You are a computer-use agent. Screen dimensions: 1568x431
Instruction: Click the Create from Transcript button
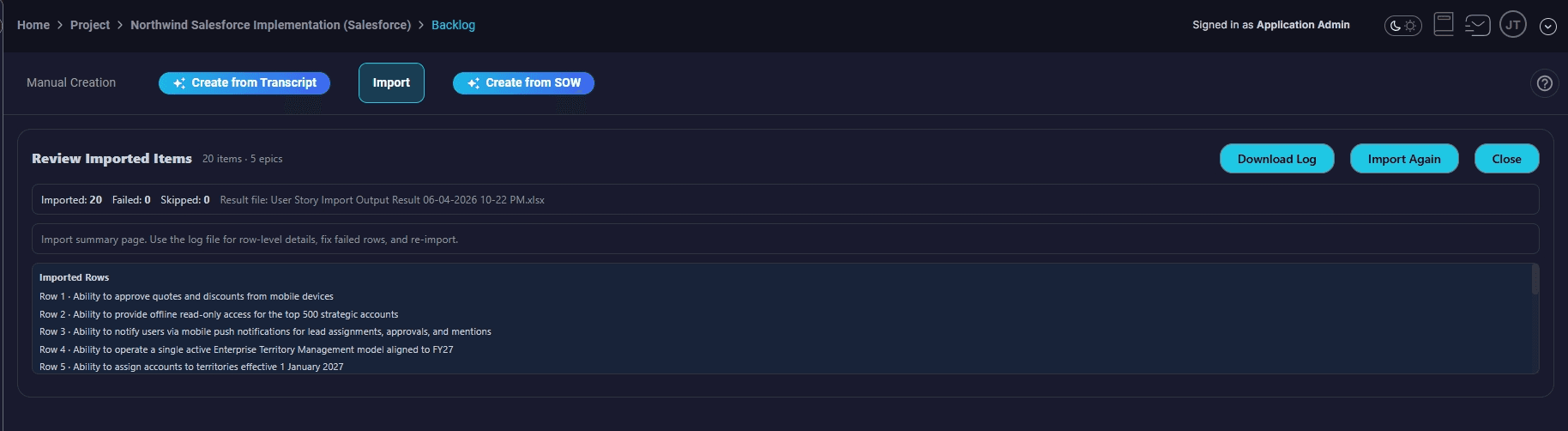click(x=244, y=82)
